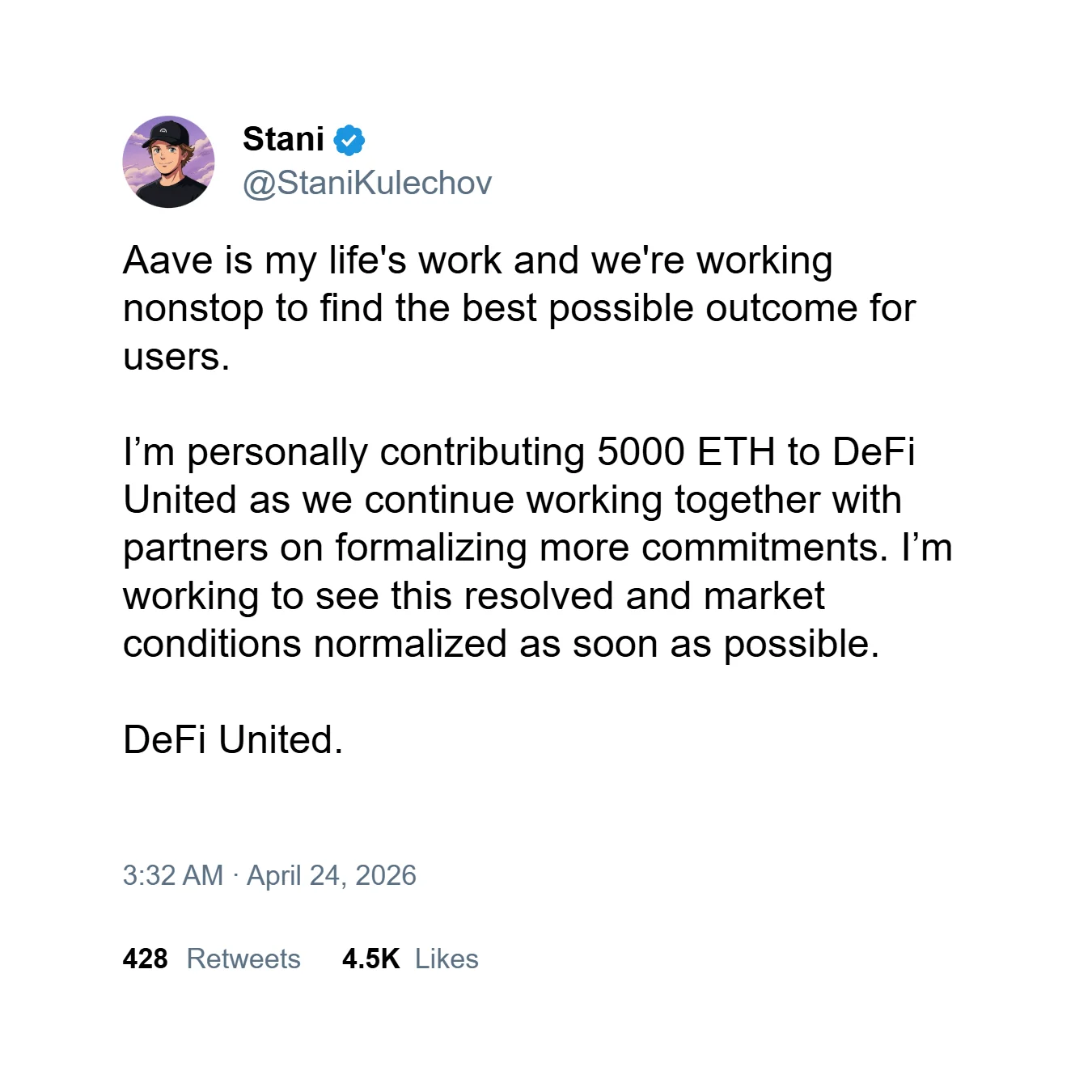Click "conditions normalized as soon as possible" line
This screenshot has height=1092, width=1092.
pos(501,644)
